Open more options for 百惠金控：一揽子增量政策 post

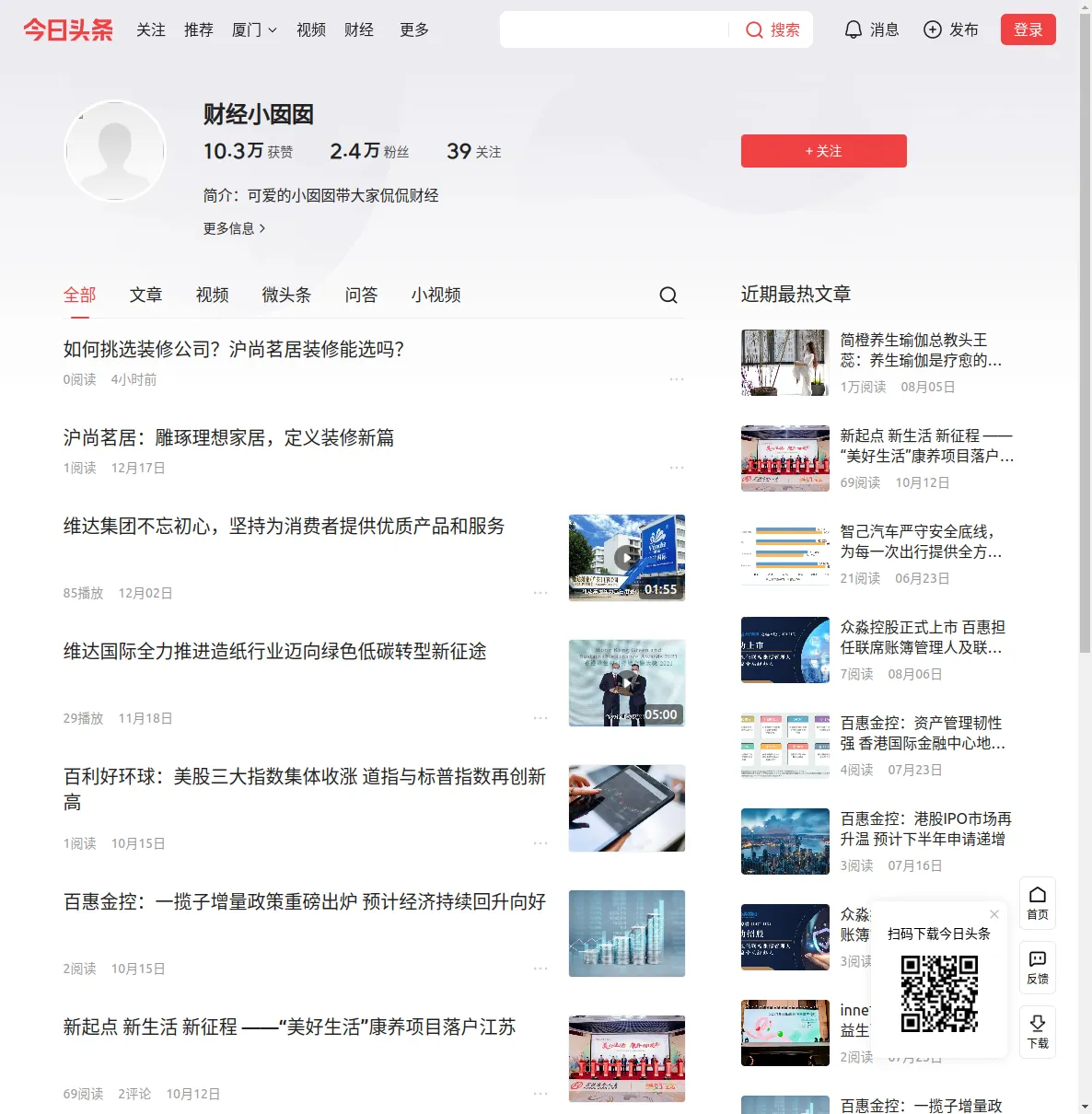[540, 969]
